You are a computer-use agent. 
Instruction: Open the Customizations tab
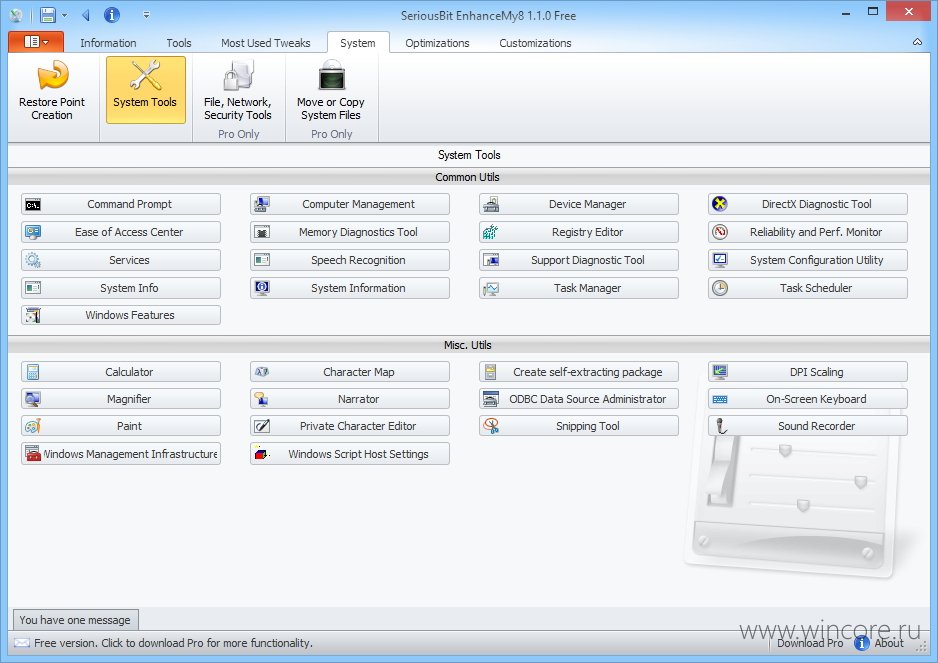pos(535,43)
